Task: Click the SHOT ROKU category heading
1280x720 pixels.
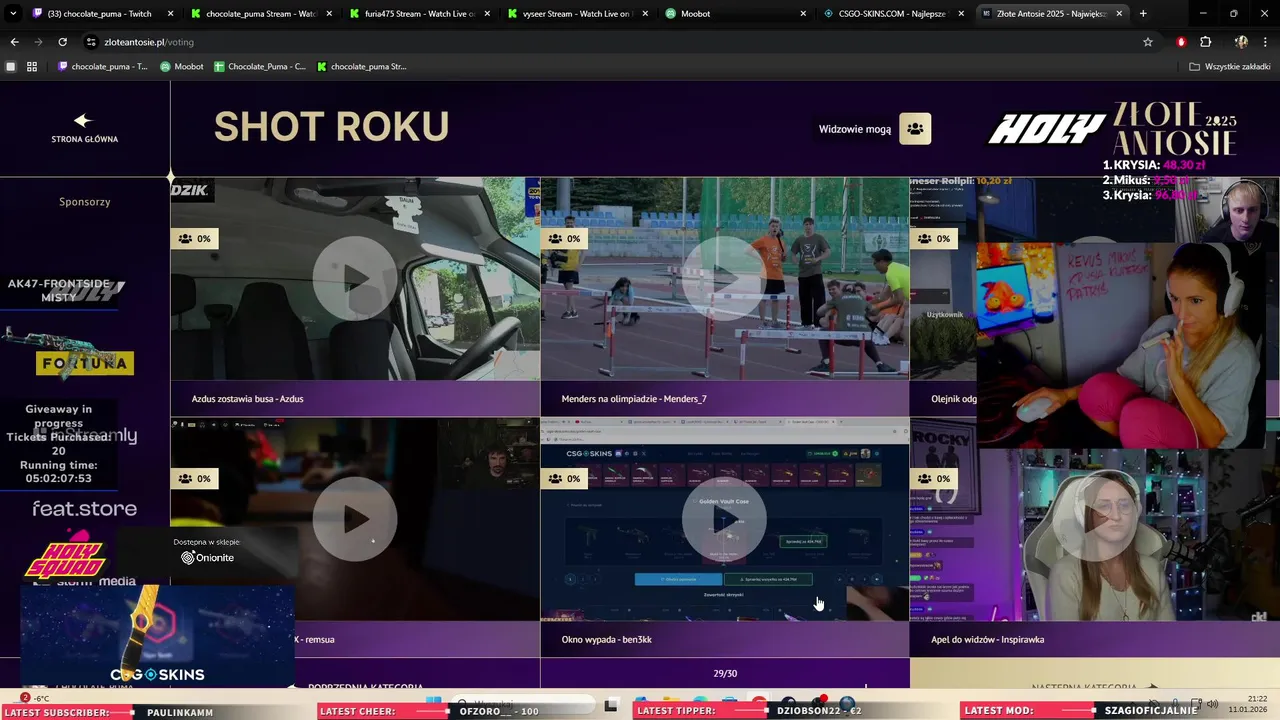Action: pos(331,127)
